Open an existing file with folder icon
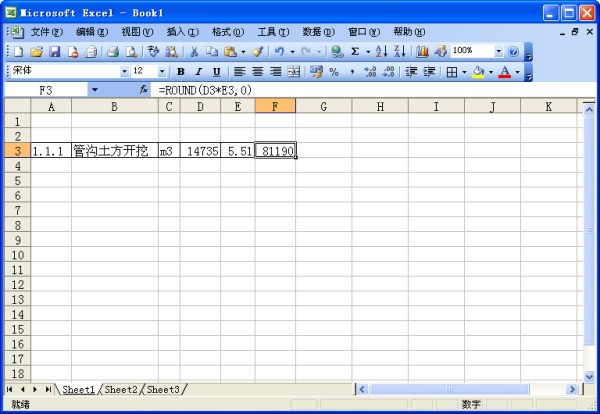600x414 pixels. point(36,51)
